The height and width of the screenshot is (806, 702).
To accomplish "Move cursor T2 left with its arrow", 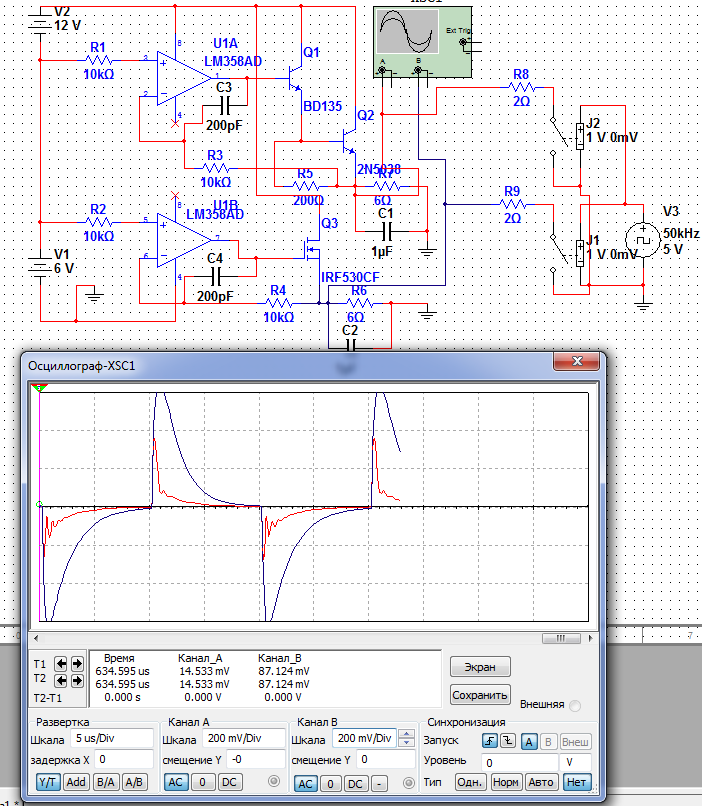I will coord(61,681).
